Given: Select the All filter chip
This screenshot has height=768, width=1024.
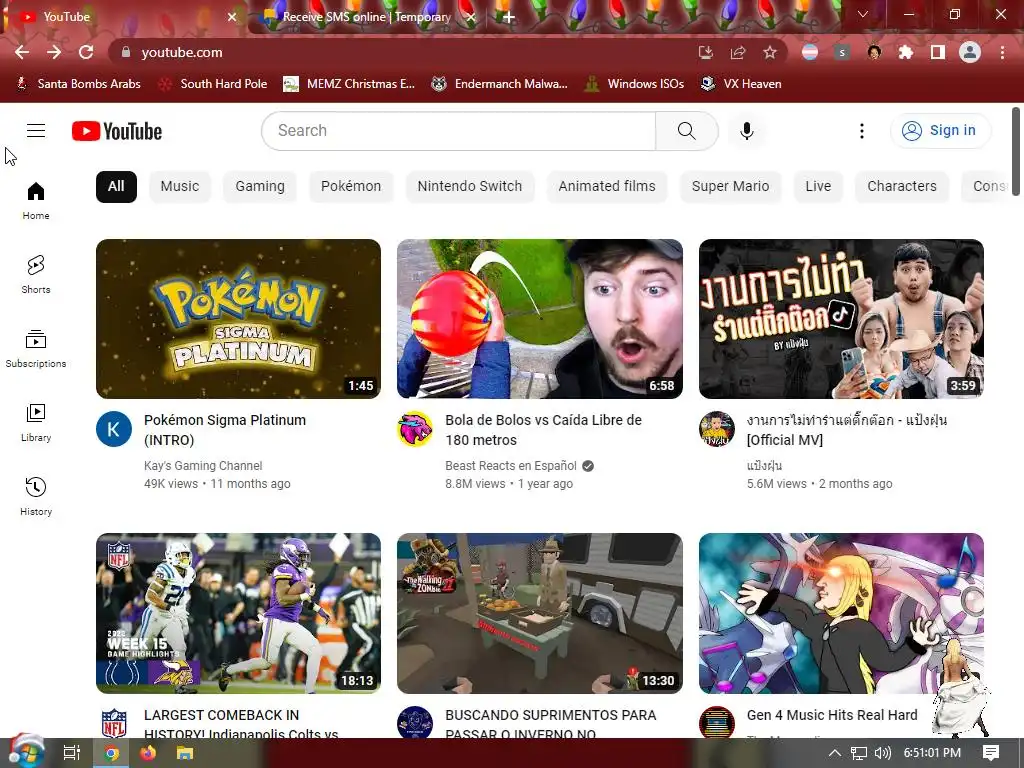Looking at the screenshot, I should click(x=116, y=186).
